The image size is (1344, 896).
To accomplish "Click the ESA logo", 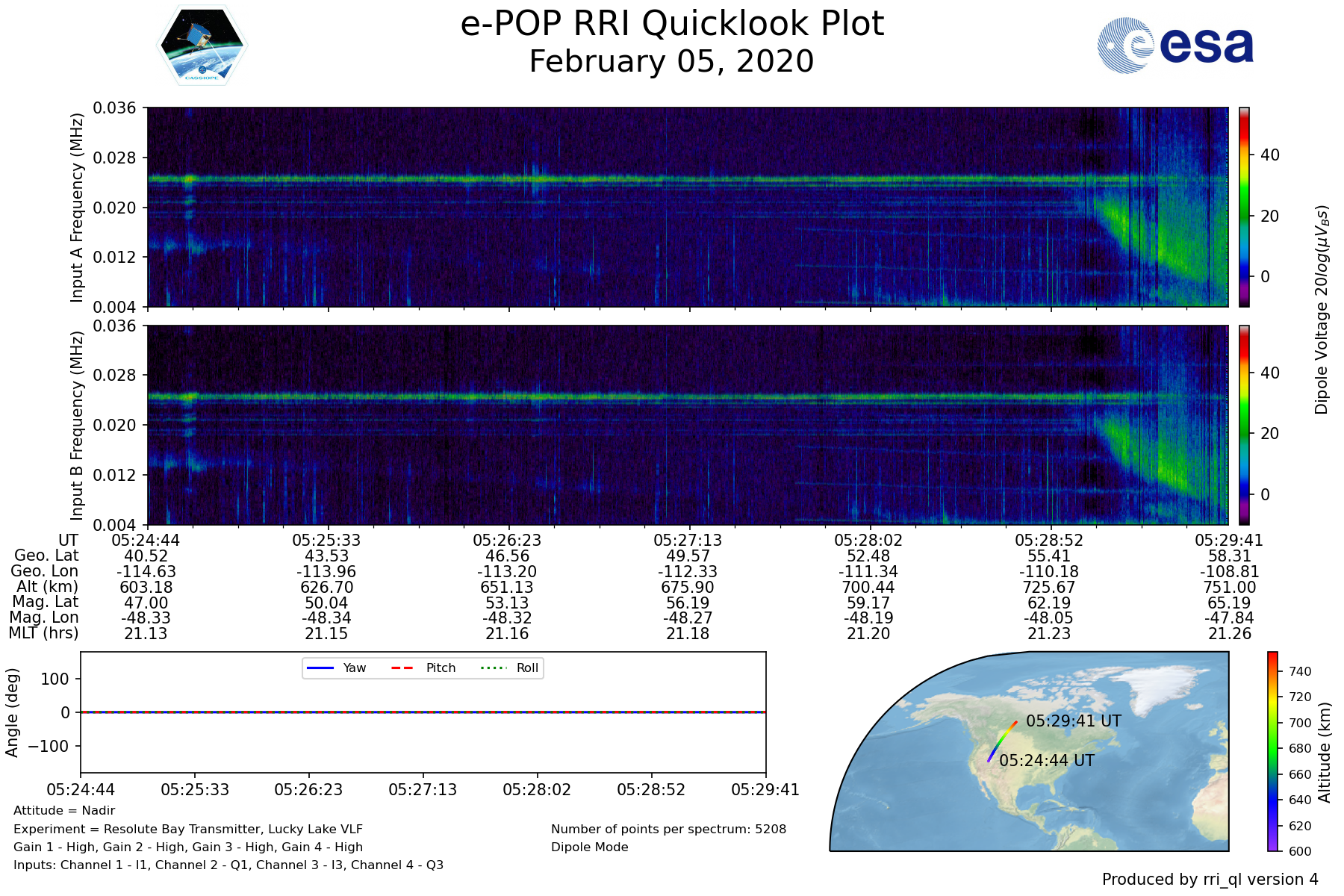I will click(1175, 46).
